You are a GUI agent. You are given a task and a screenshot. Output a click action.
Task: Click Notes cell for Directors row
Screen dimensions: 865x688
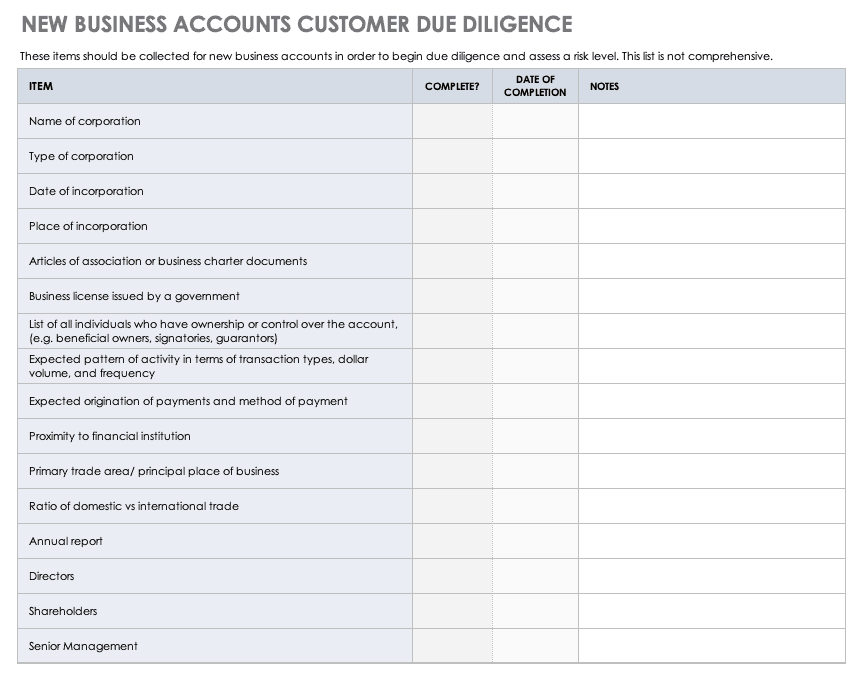(712, 576)
